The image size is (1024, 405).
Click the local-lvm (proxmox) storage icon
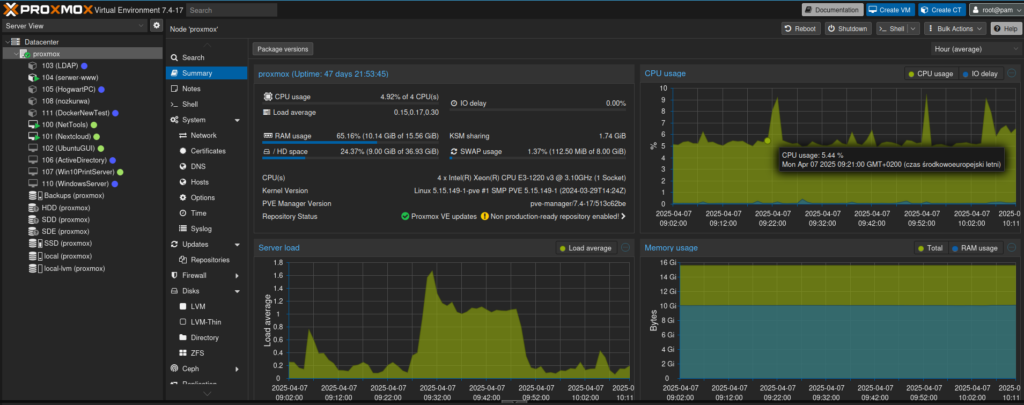[x=33, y=268]
